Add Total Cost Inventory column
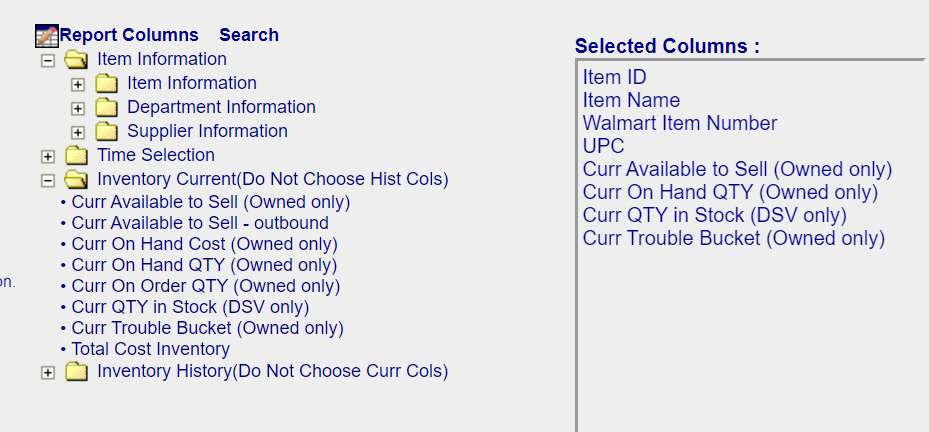Image resolution: width=929 pixels, height=432 pixels. pyautogui.click(x=150, y=349)
